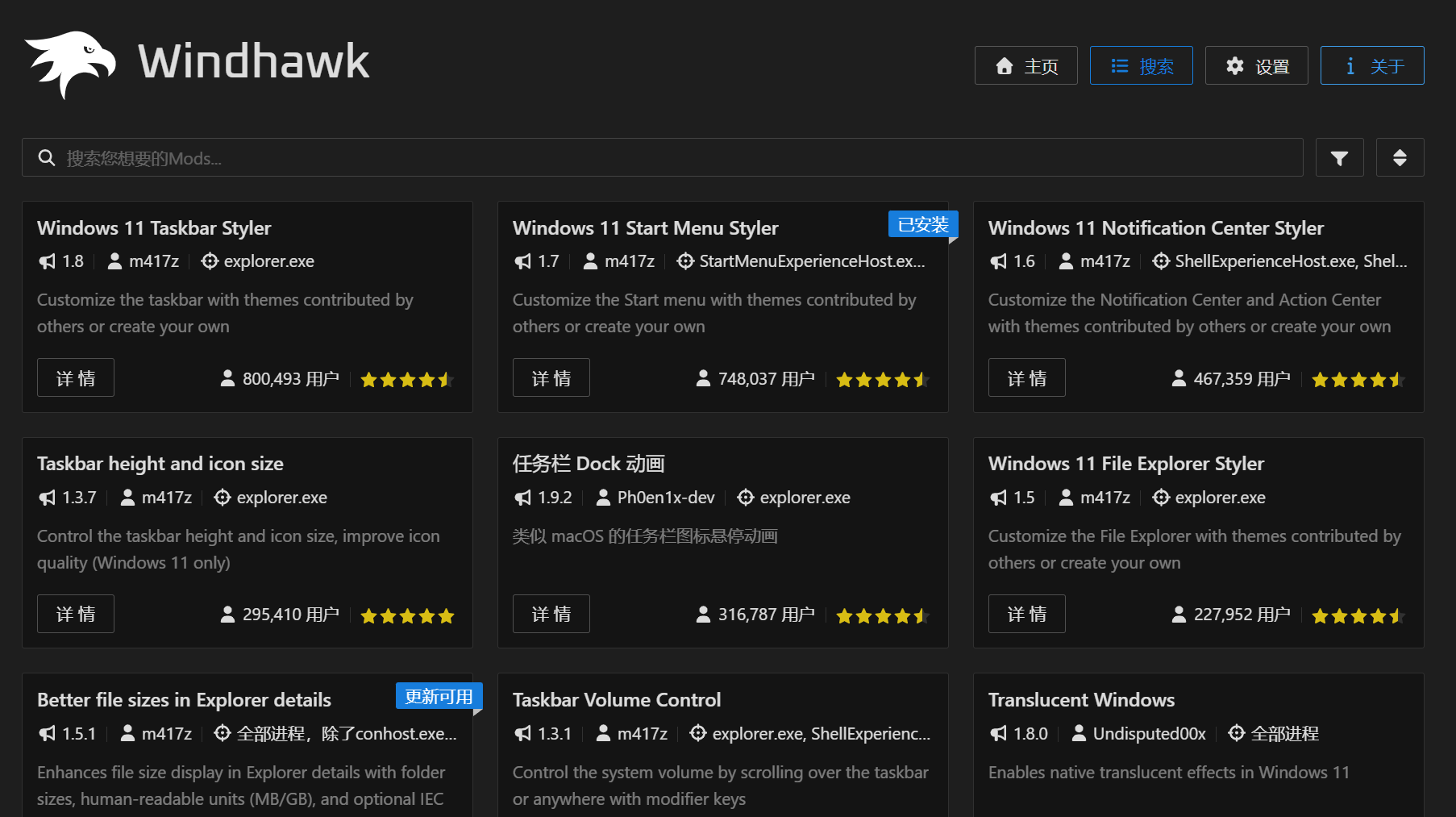Click target icon next to 全部进程
The image size is (1456, 817).
coord(1237,733)
